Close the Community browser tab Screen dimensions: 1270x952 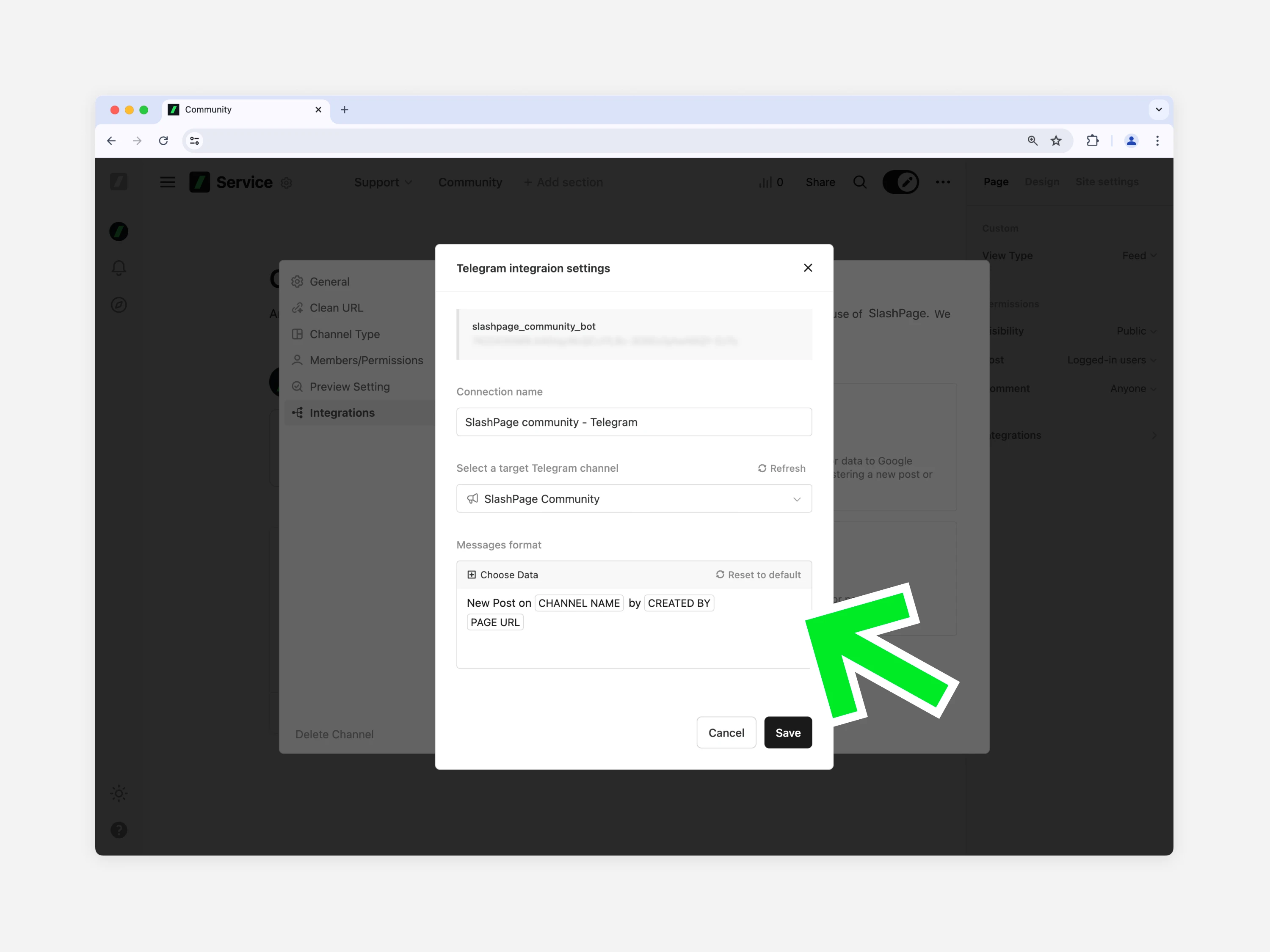318,110
